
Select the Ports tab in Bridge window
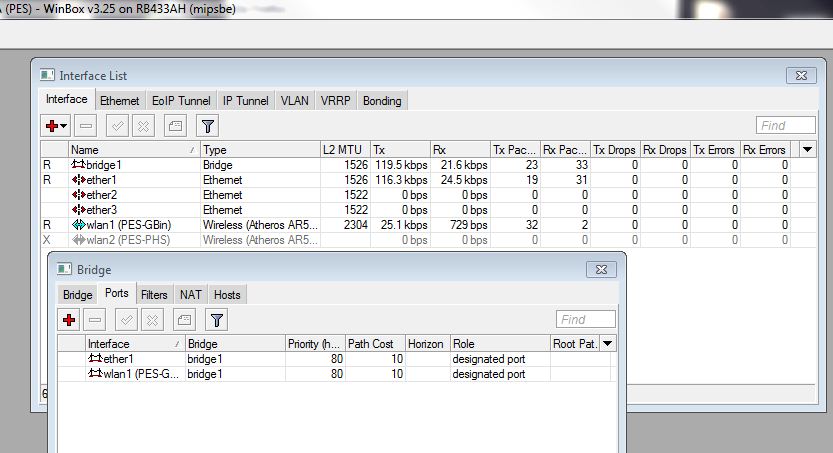pos(116,293)
